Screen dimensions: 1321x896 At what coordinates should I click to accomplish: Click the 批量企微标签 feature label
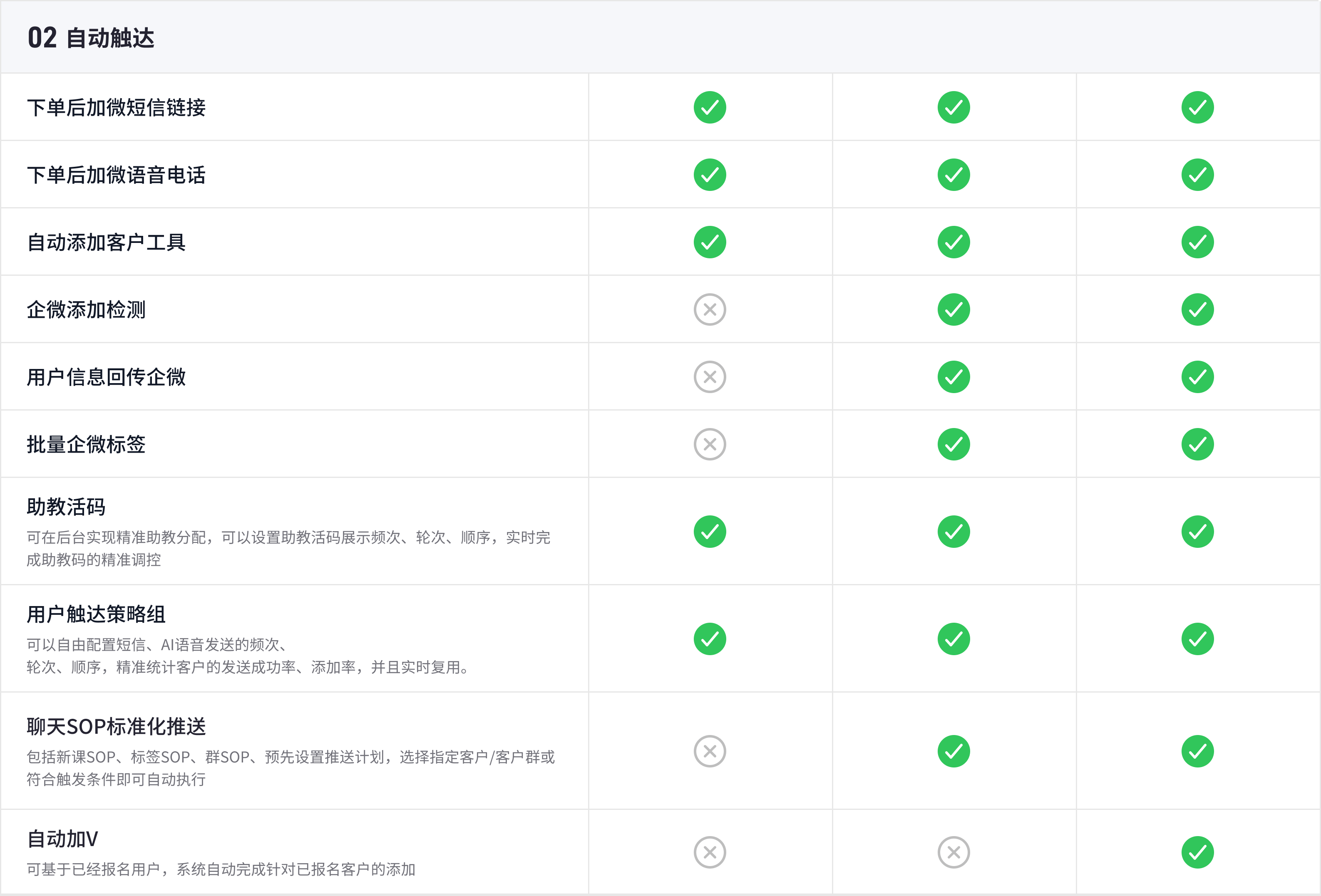[86, 444]
